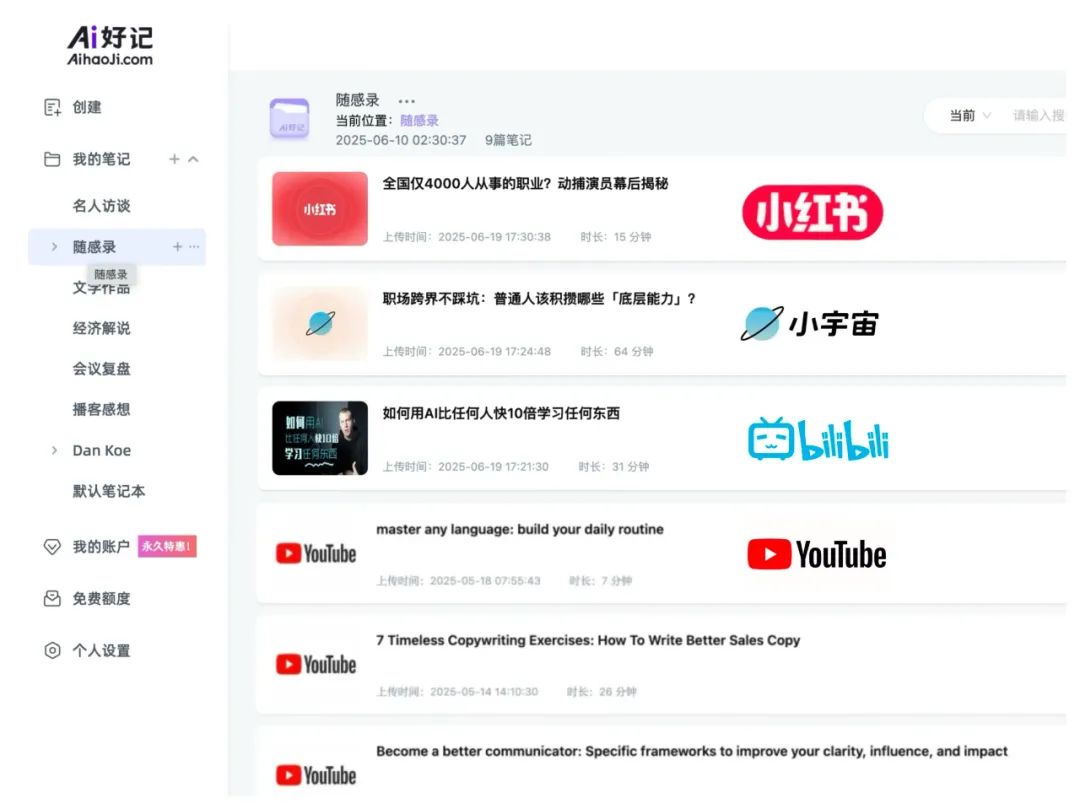Click the 我的笔记 folder icon
Image resolution: width=1080 pixels, height=809 pixels.
(x=52, y=159)
